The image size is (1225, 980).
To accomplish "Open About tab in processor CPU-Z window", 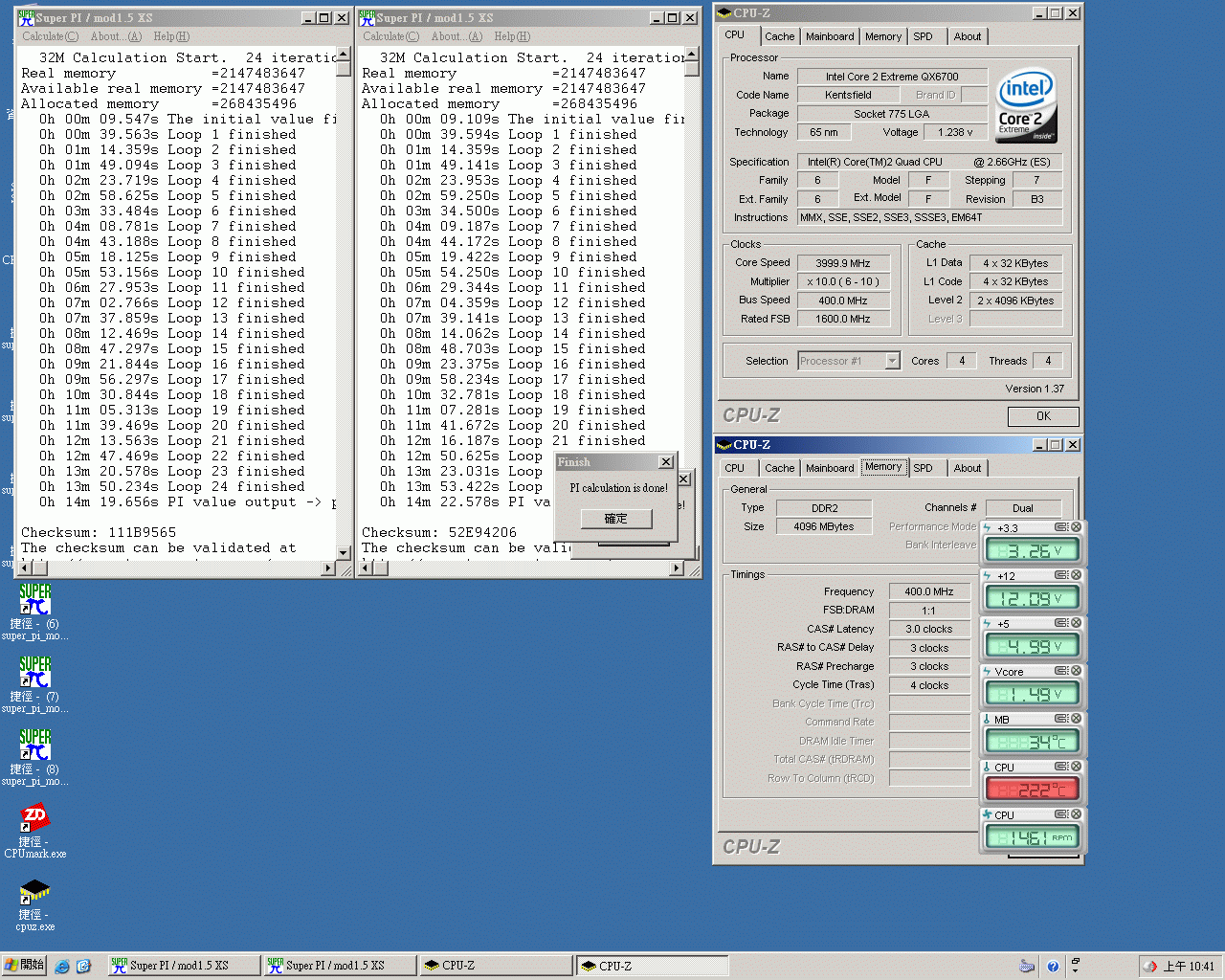I will (x=968, y=36).
